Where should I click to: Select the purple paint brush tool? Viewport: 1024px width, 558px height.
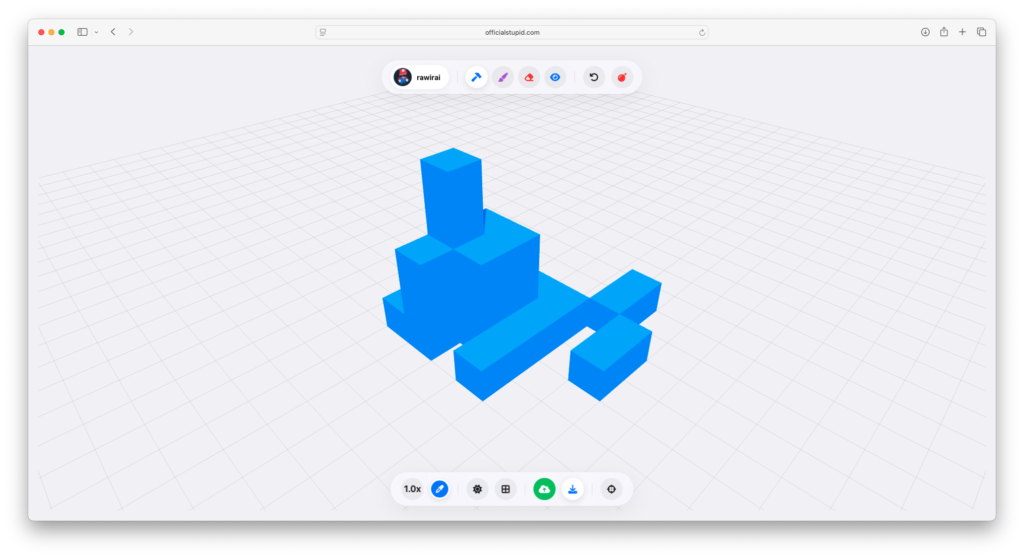click(x=503, y=77)
